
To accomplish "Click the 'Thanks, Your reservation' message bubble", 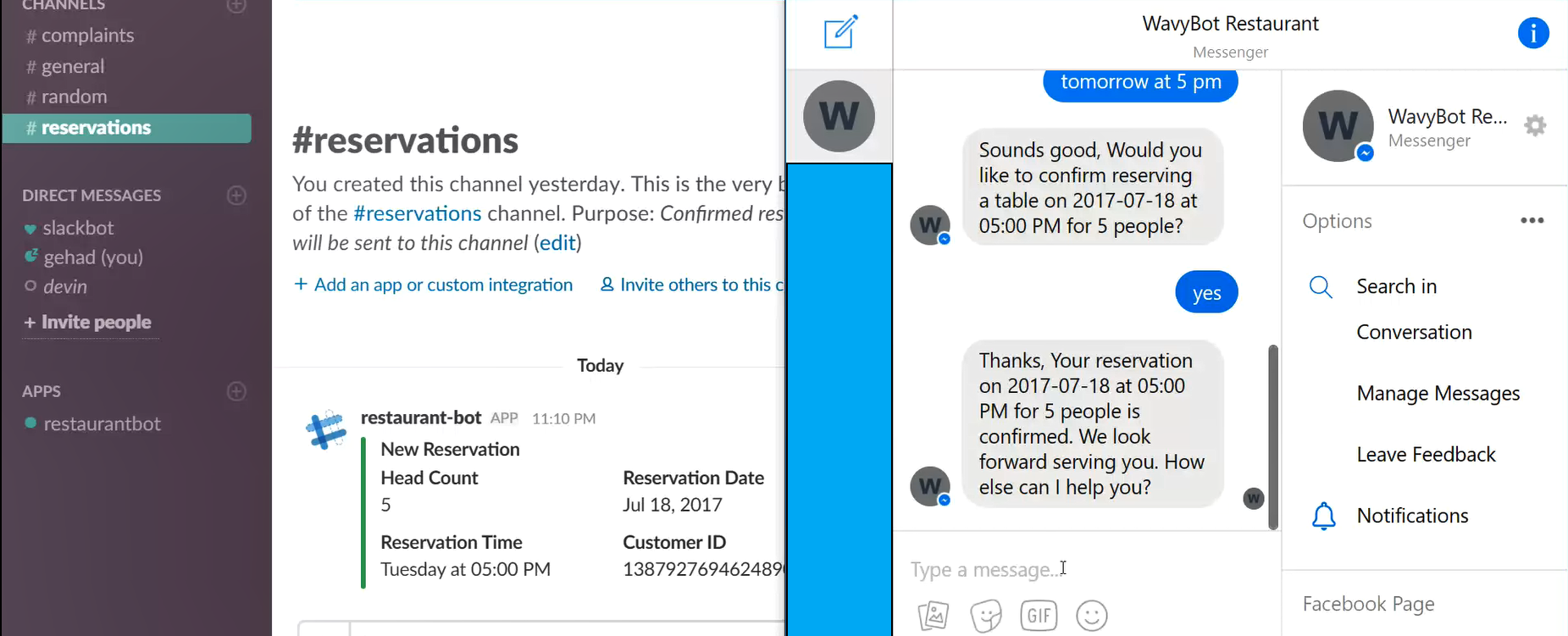I will coord(1093,423).
